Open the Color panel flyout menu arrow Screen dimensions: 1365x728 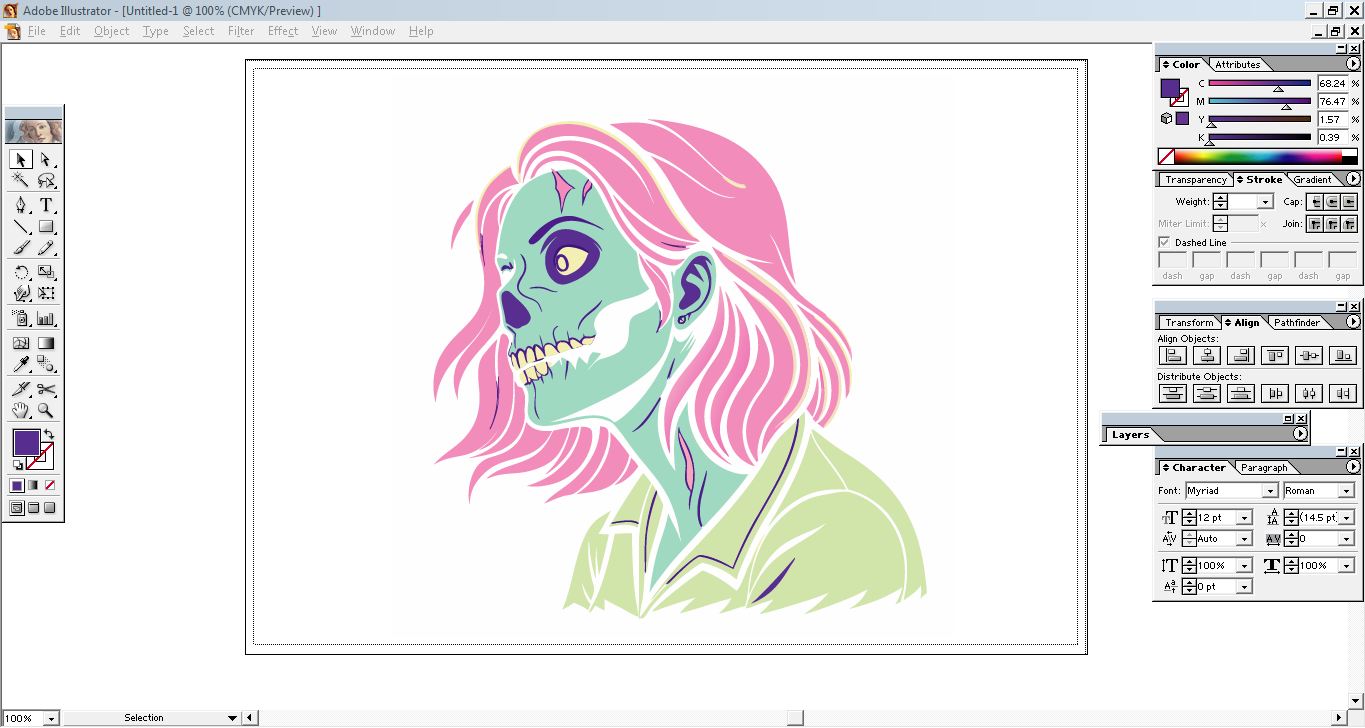point(1353,64)
